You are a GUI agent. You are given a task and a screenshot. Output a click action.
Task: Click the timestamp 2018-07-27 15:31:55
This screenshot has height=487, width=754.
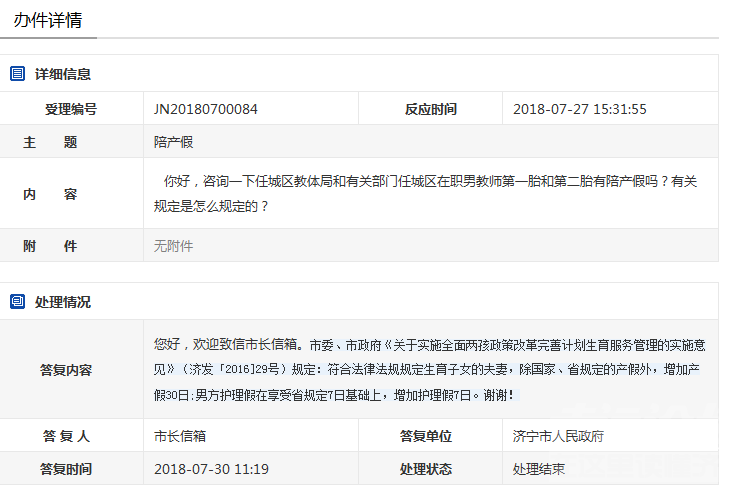tap(579, 109)
